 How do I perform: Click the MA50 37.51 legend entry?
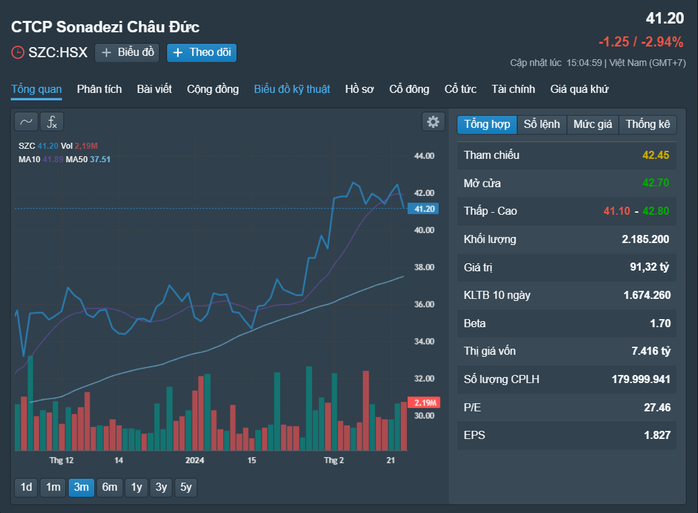click(88, 159)
